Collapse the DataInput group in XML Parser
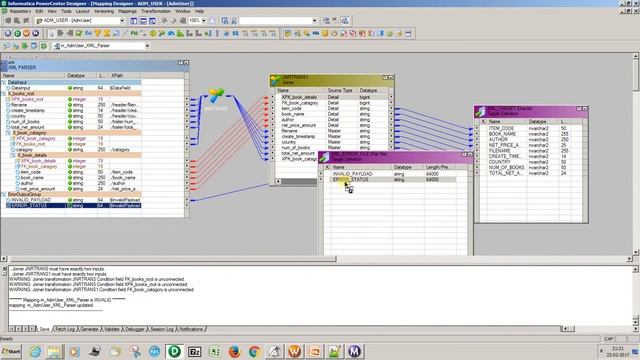 click(4, 82)
